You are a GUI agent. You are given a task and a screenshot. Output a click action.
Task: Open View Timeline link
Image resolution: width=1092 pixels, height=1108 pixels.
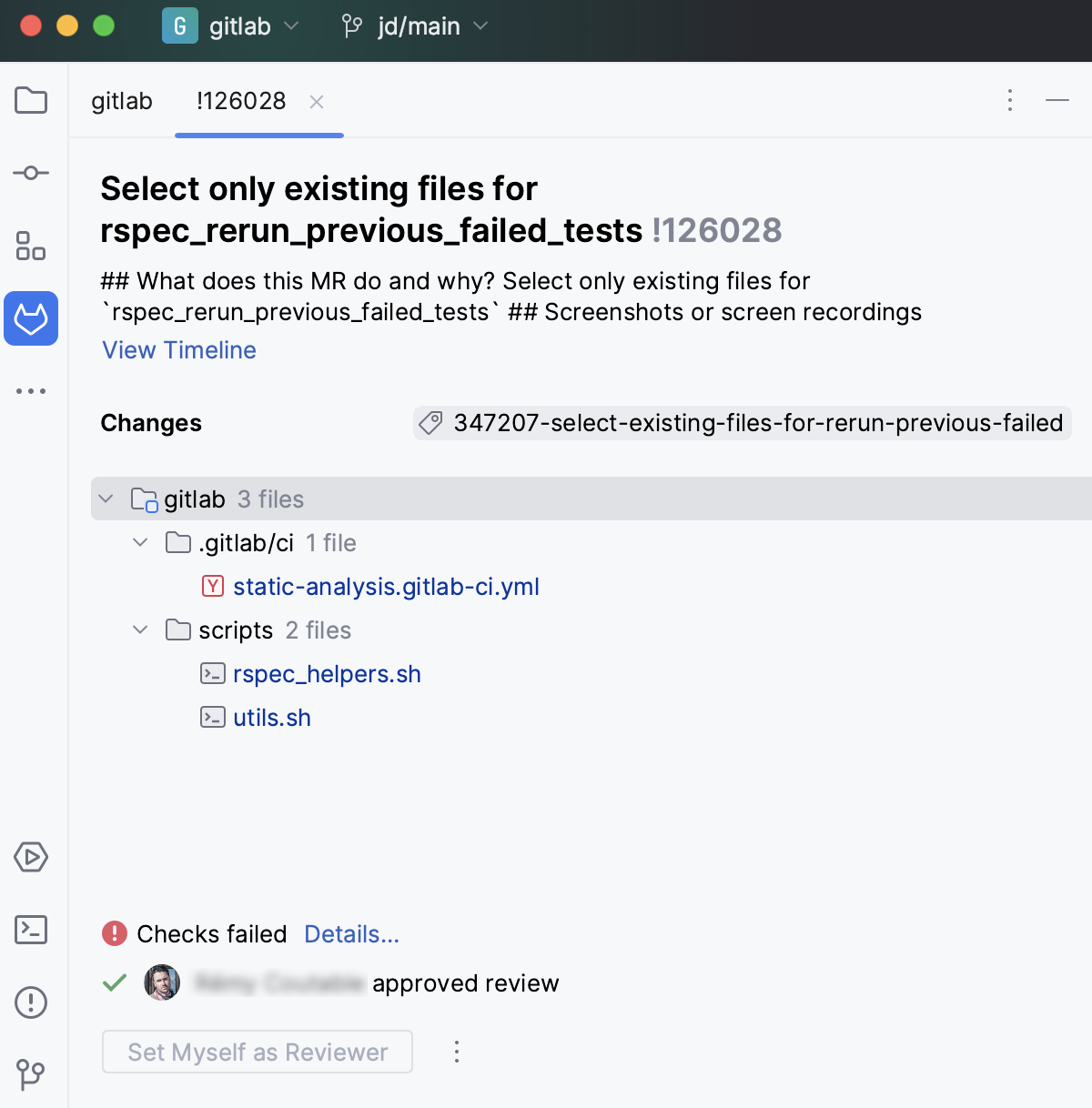click(178, 350)
